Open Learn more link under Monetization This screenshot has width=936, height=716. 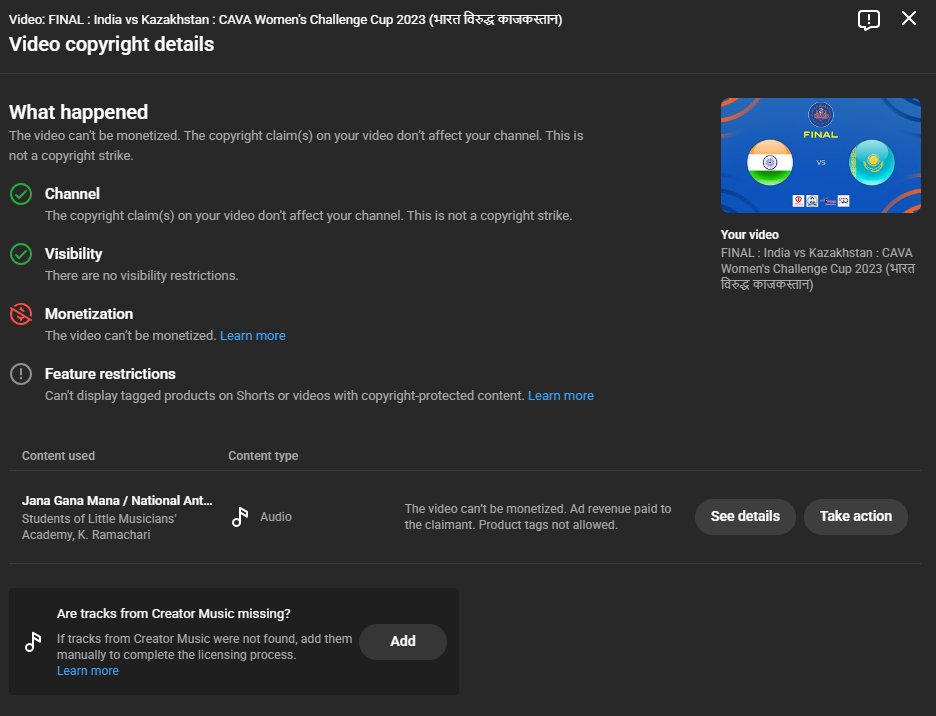pyautogui.click(x=253, y=336)
